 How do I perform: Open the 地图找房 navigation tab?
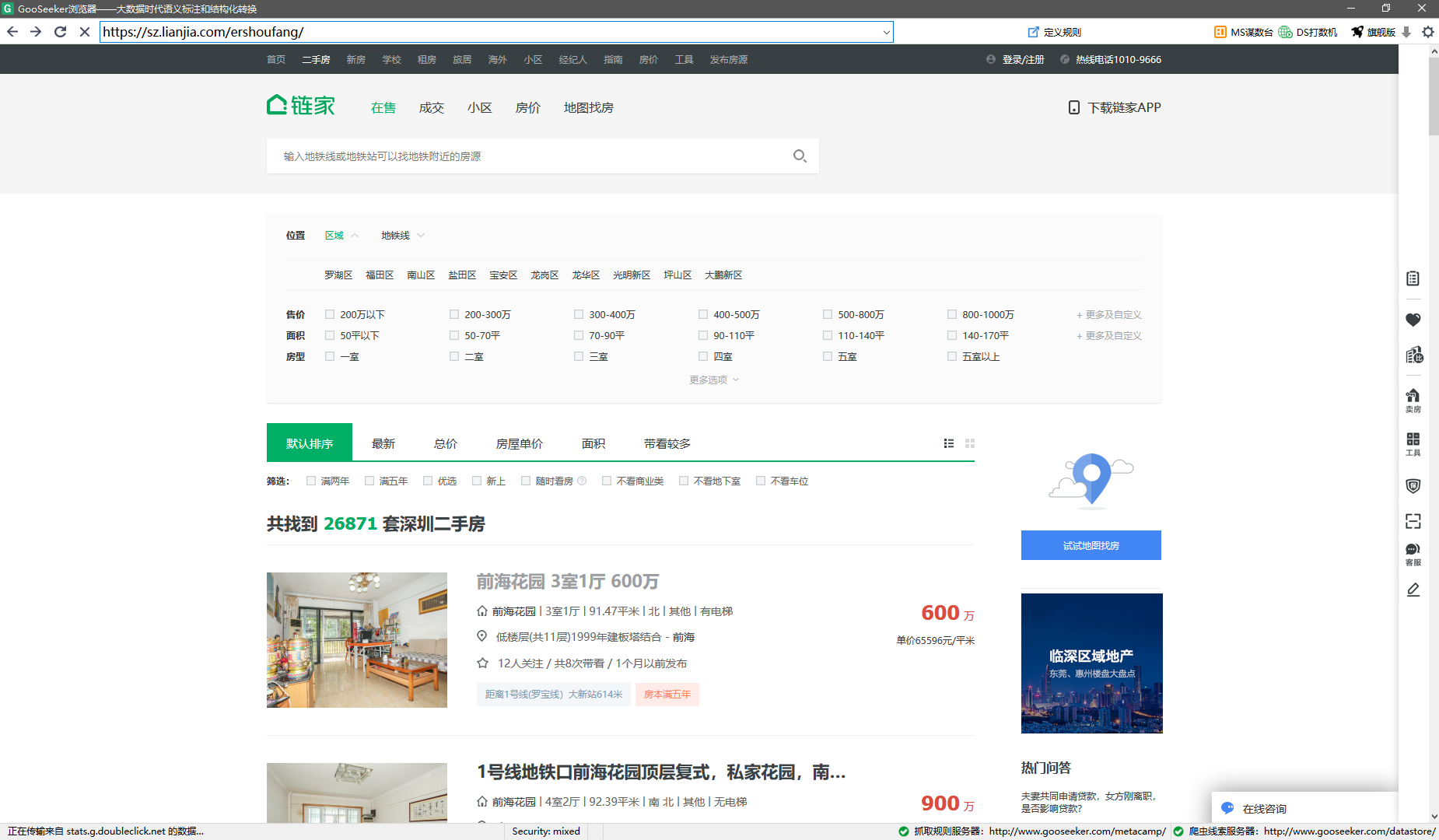[589, 107]
